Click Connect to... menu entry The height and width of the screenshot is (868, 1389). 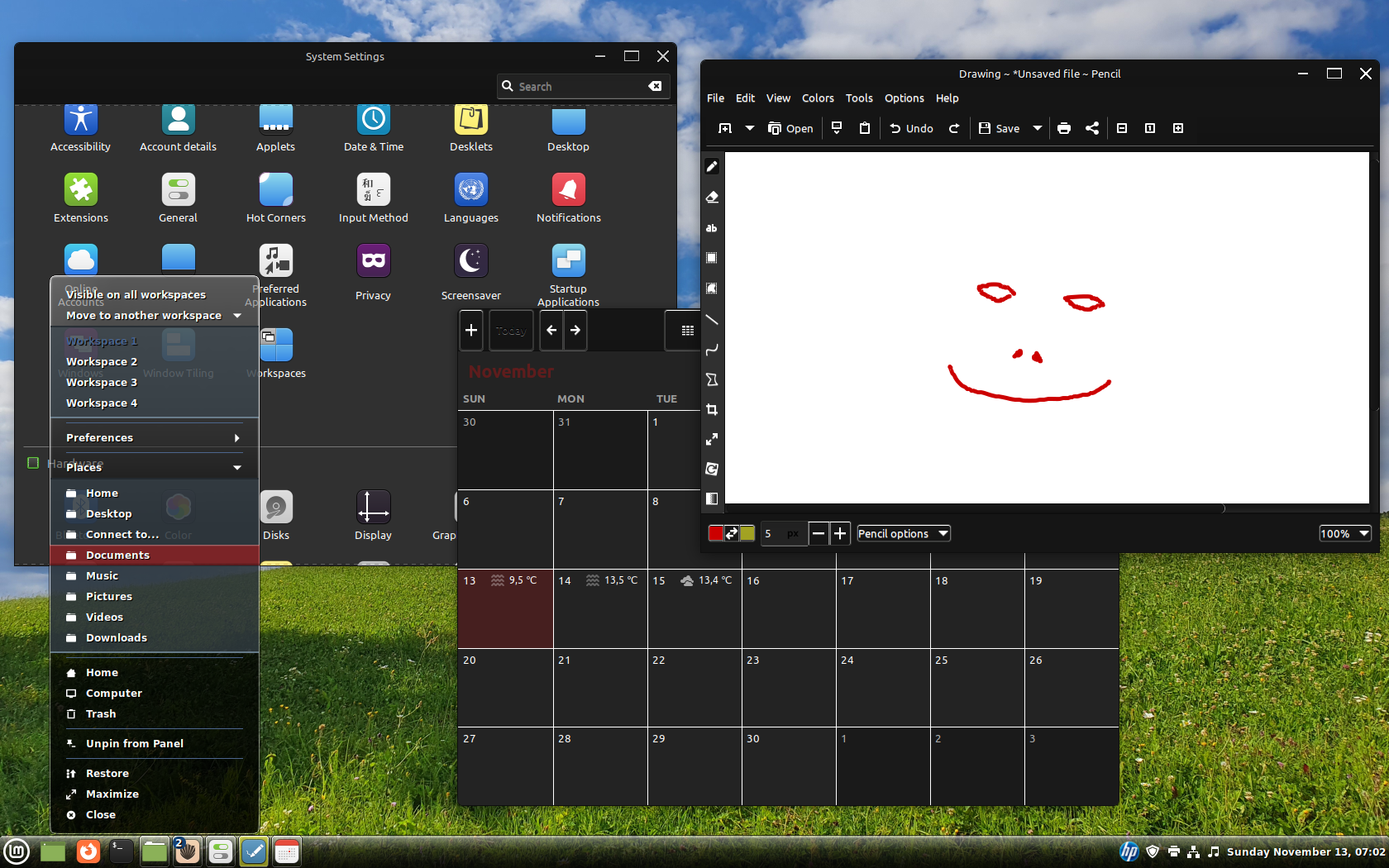[x=155, y=534]
